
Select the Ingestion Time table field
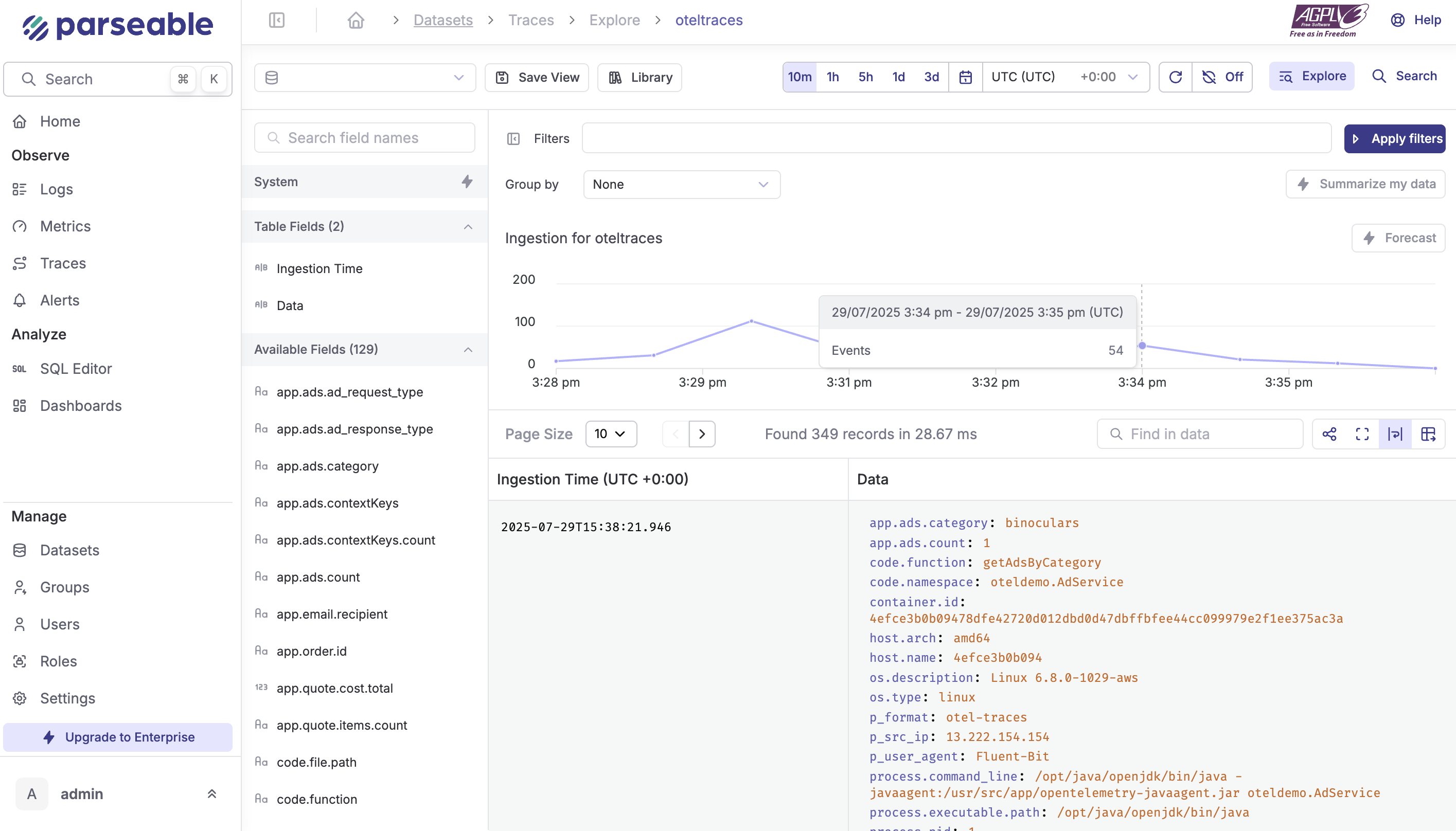coord(319,269)
